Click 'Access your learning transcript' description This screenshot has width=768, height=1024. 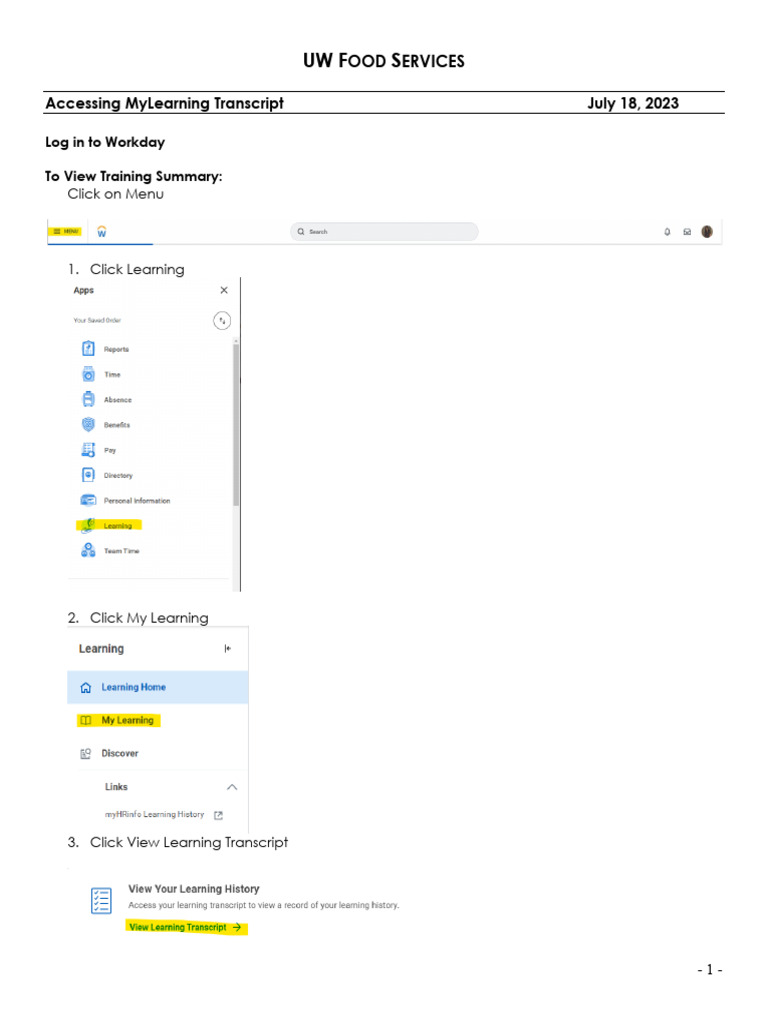[x=263, y=905]
